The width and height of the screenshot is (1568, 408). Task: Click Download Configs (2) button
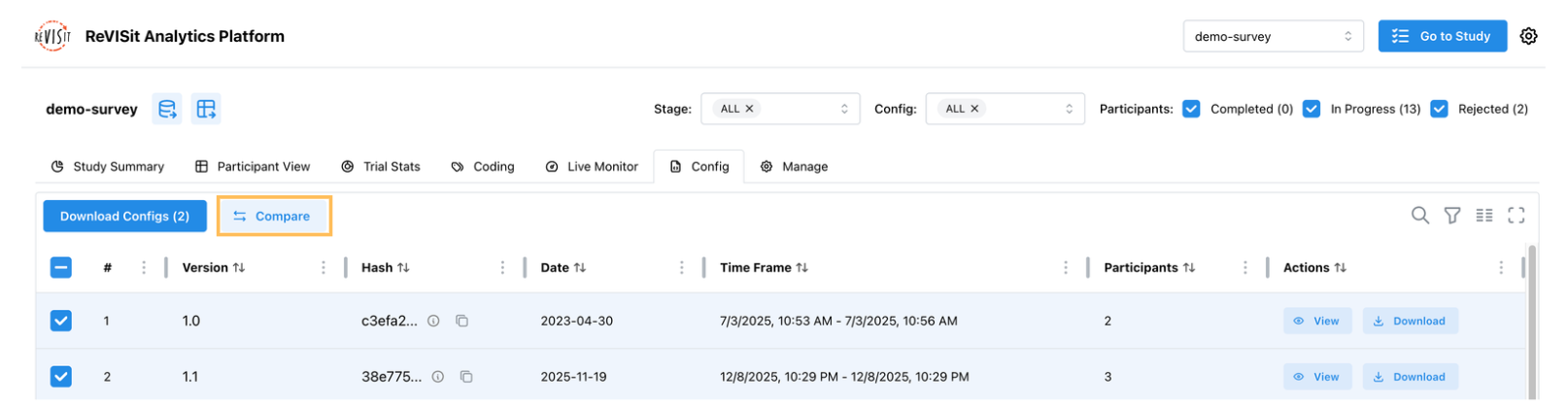pyautogui.click(x=124, y=216)
